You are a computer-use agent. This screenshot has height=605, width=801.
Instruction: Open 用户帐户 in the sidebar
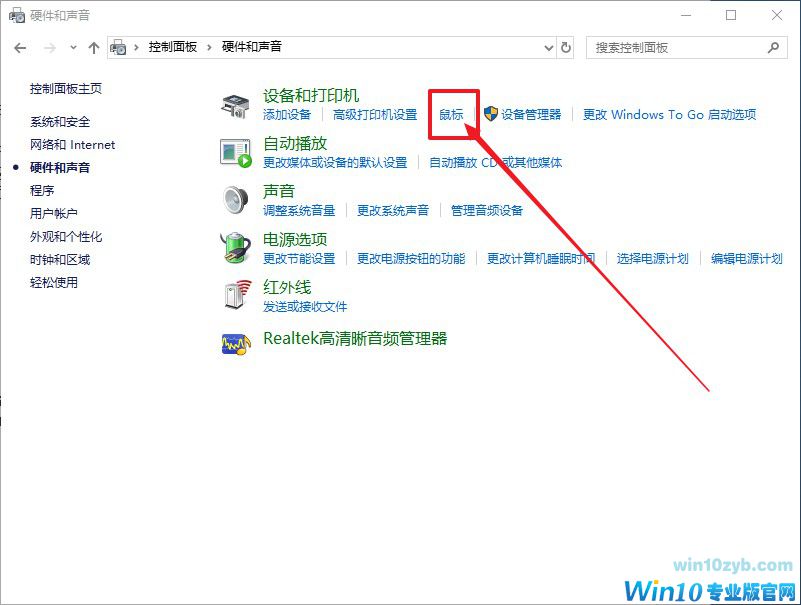(x=54, y=214)
